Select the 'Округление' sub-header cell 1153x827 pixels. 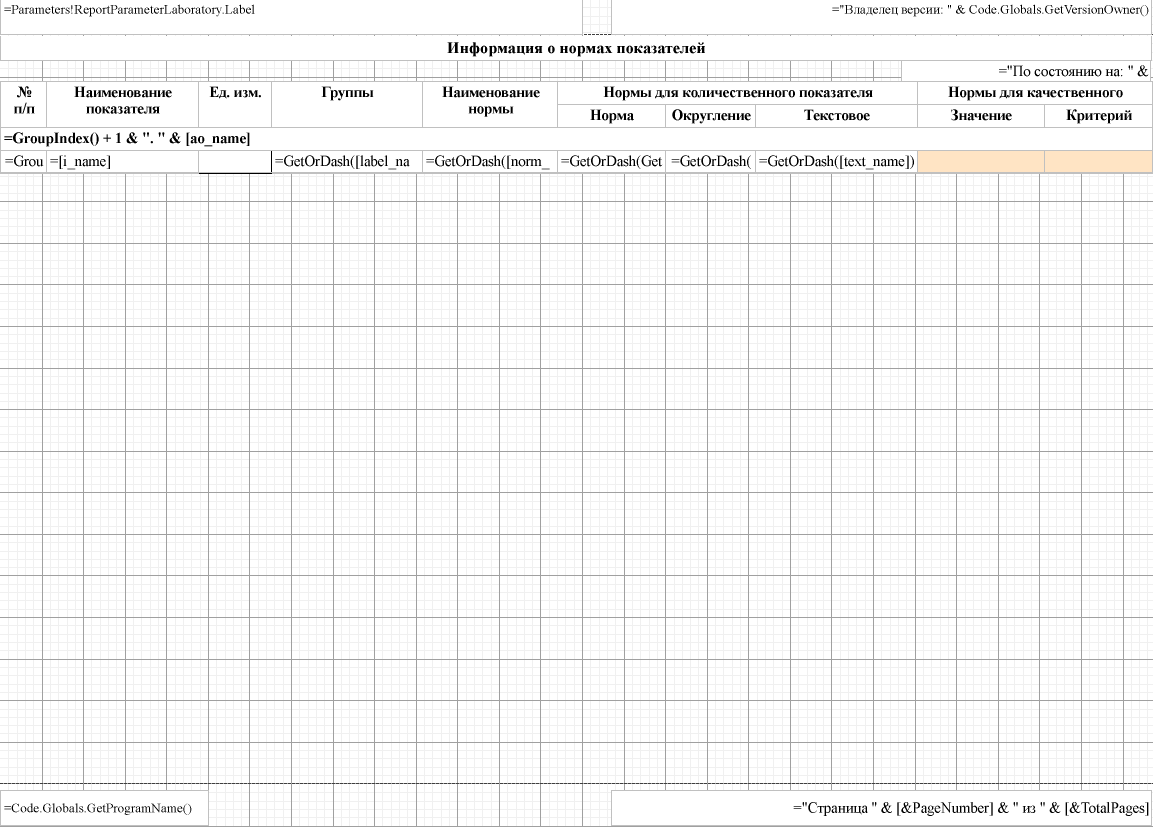pyautogui.click(x=711, y=116)
